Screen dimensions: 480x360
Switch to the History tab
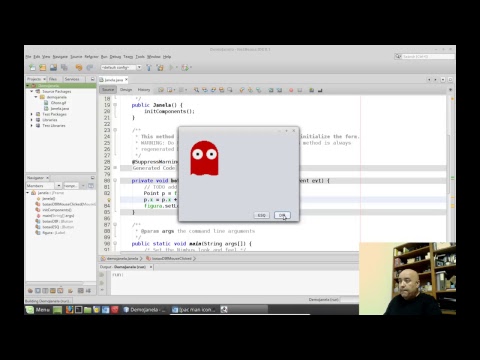tap(144, 90)
